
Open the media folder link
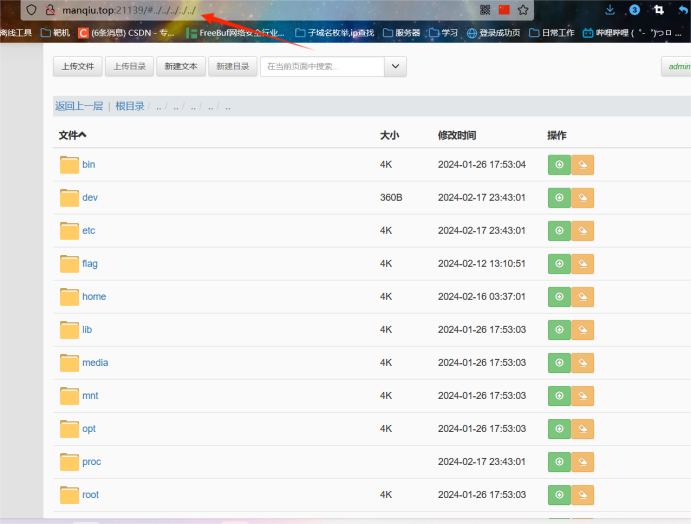click(95, 363)
